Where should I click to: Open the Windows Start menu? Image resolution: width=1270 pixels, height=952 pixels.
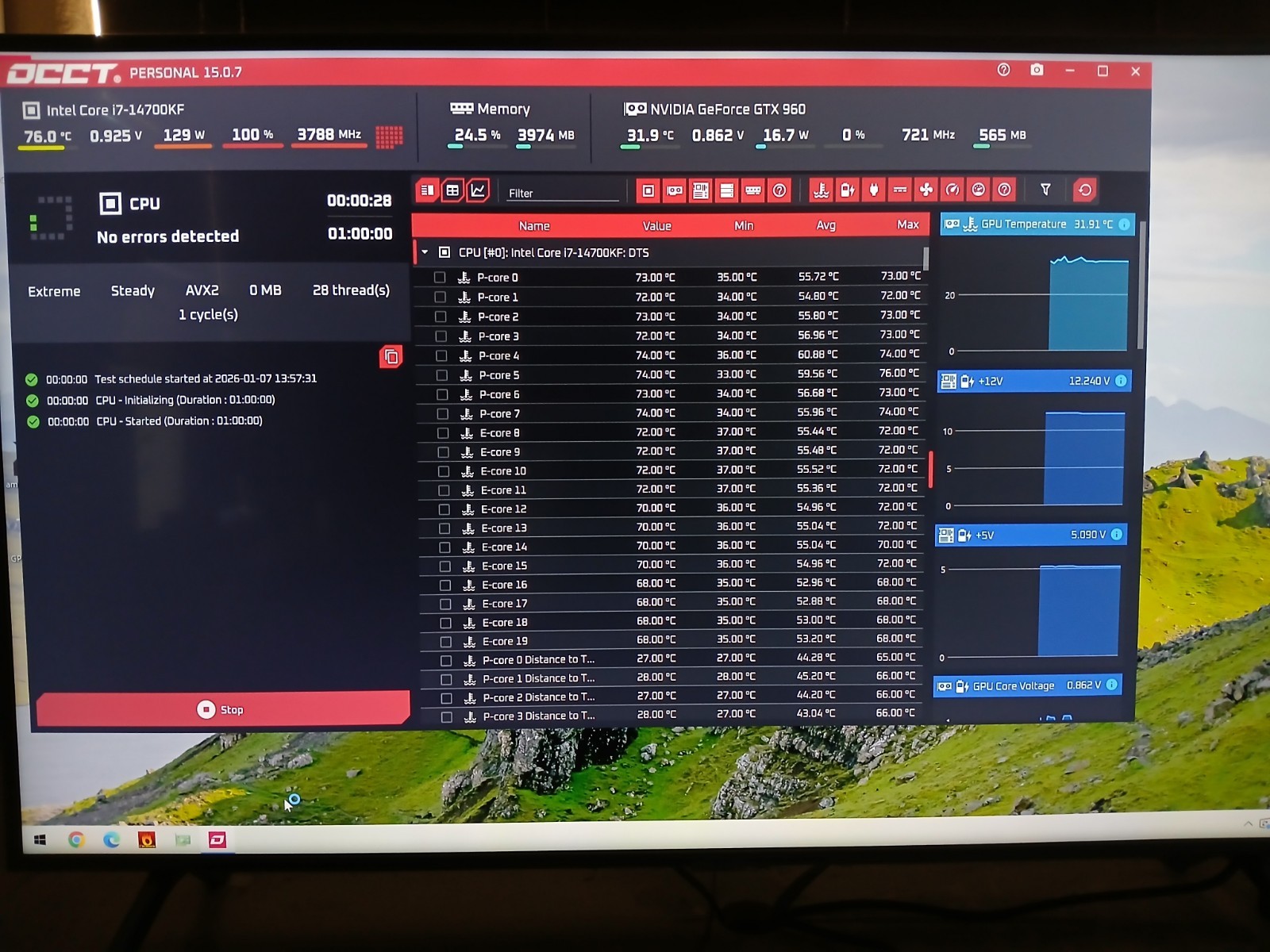point(40,839)
